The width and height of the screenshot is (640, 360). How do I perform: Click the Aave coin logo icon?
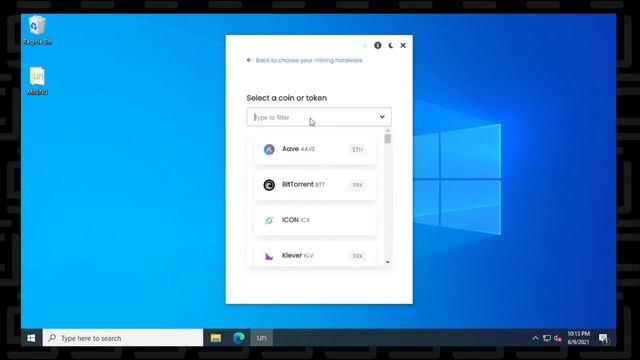click(269, 149)
